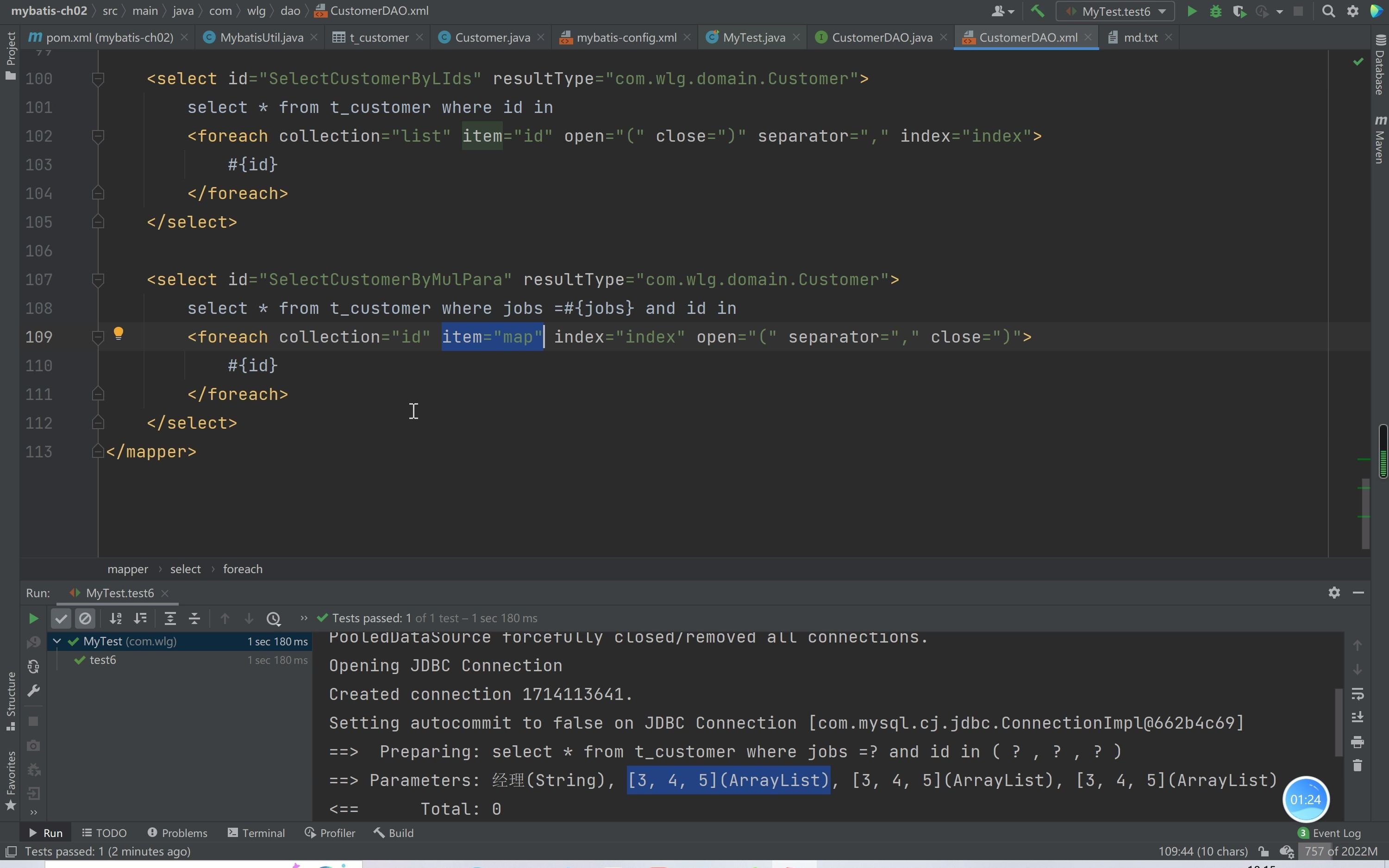The width and height of the screenshot is (1389, 868).
Task: Expand all test nodes
Action: [170, 618]
